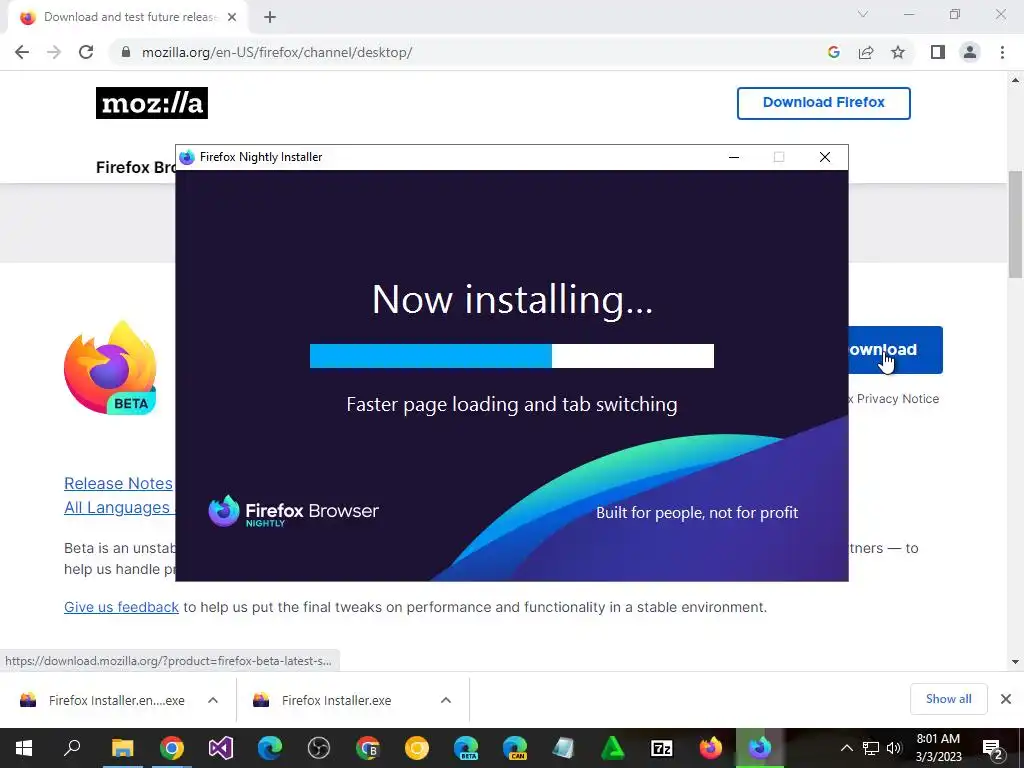Image resolution: width=1024 pixels, height=768 pixels.
Task: Open network settings tray icon
Action: click(871, 748)
